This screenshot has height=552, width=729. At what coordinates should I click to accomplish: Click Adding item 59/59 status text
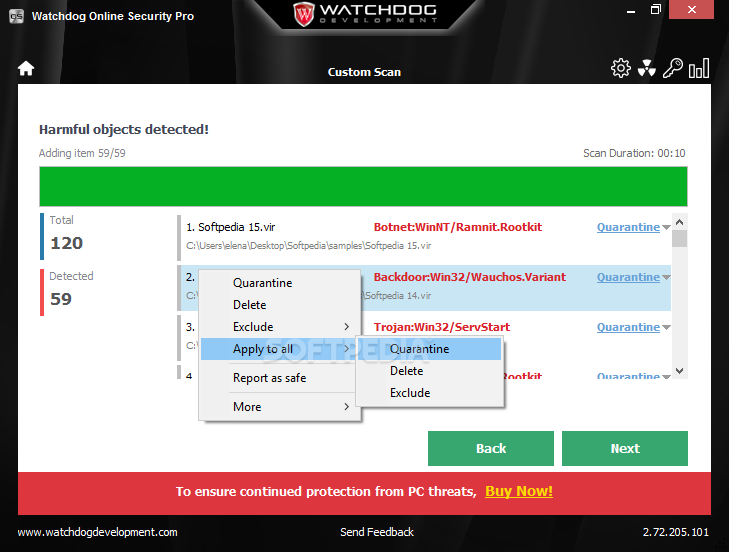coord(82,153)
